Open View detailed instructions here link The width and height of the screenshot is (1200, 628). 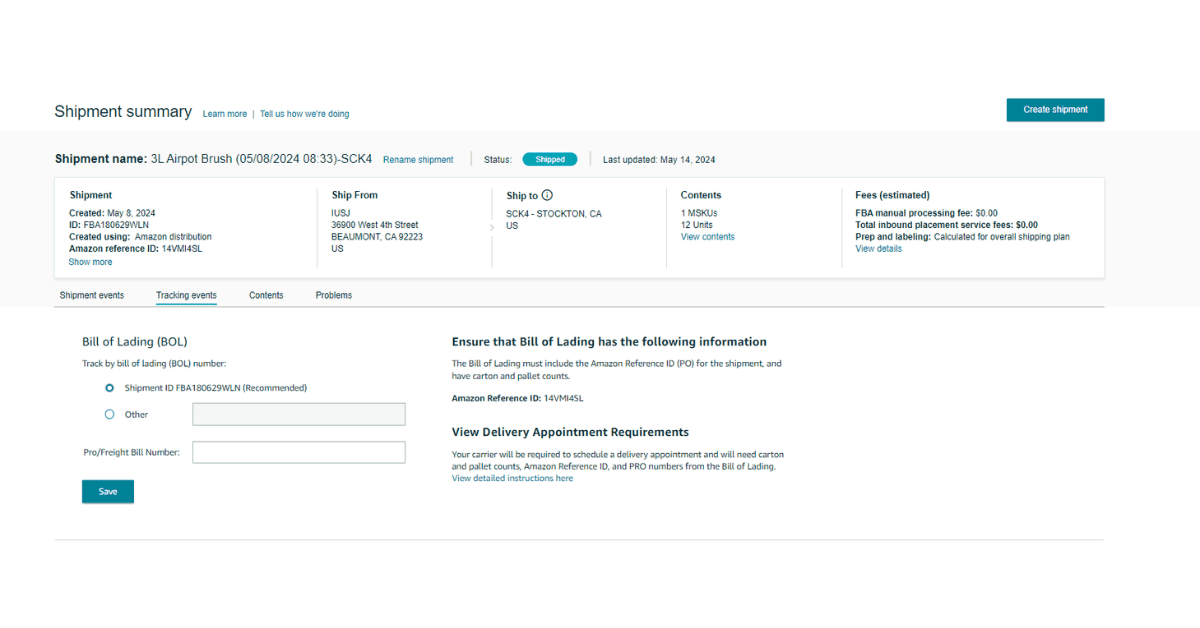(512, 479)
